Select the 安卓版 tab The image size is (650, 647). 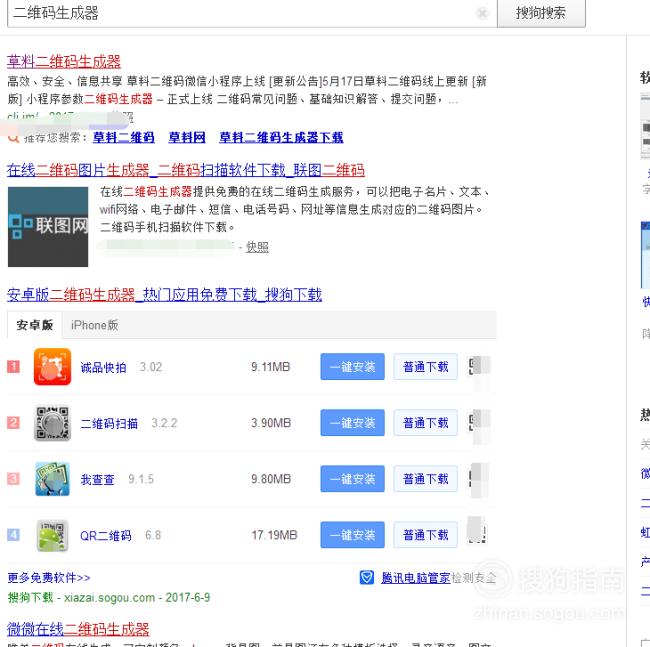tap(35, 325)
